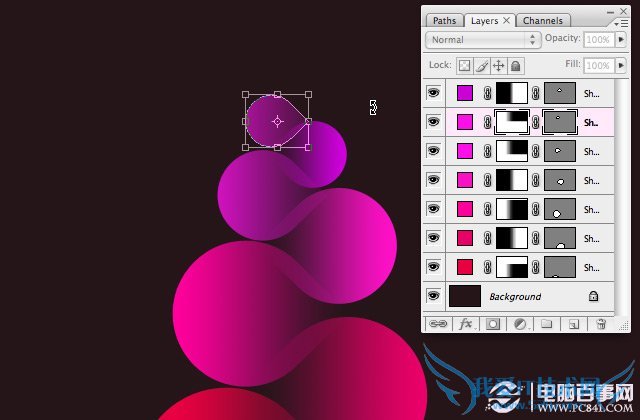Click the magenta color swatch of selected layer

coord(465,122)
